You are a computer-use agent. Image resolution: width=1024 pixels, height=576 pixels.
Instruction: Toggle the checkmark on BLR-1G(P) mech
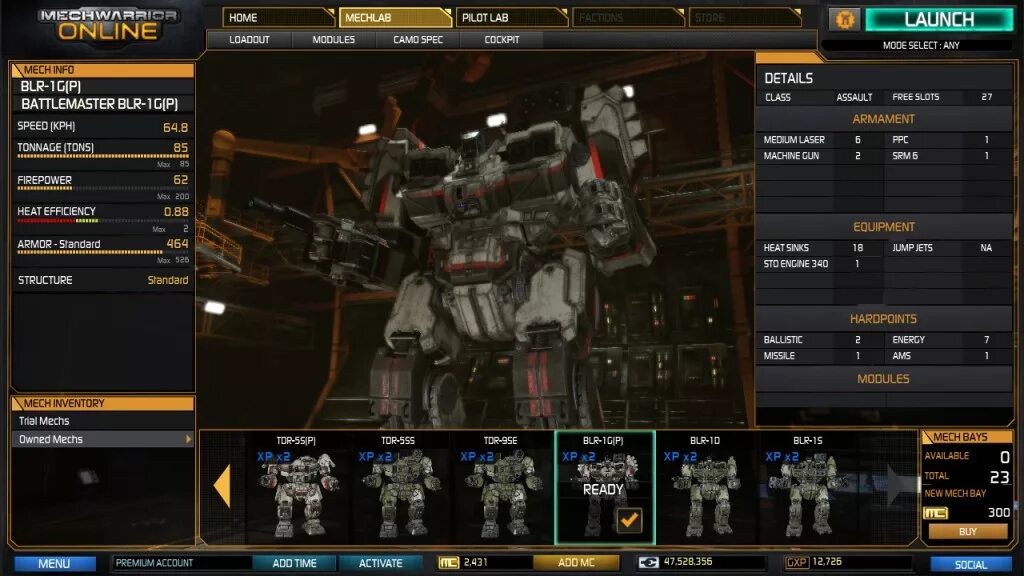629,520
